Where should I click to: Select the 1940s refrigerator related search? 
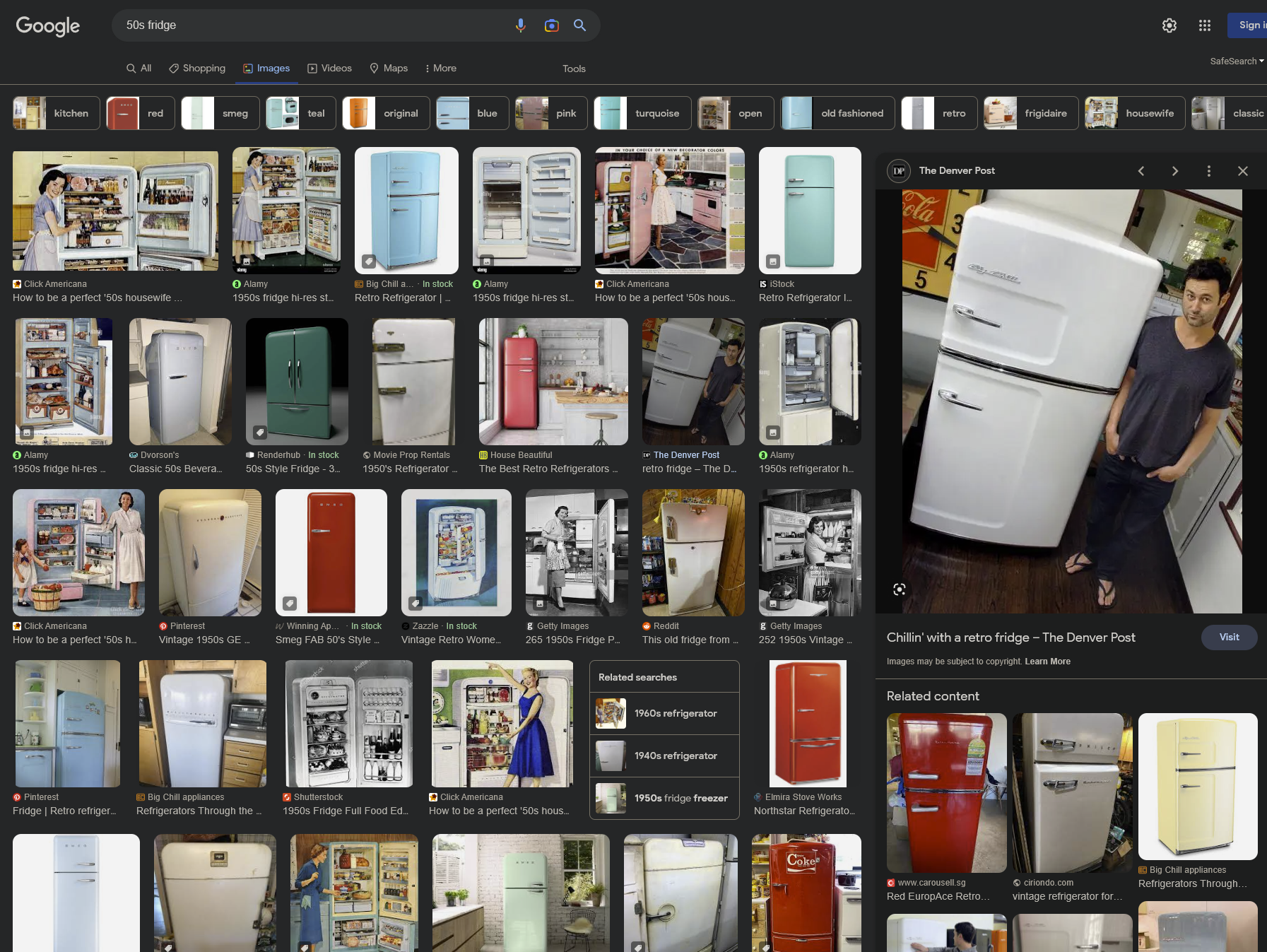[x=664, y=756]
